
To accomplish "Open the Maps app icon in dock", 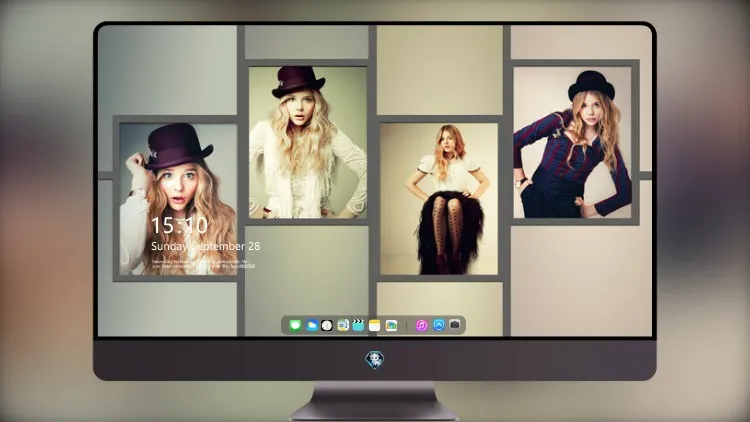I will (343, 325).
